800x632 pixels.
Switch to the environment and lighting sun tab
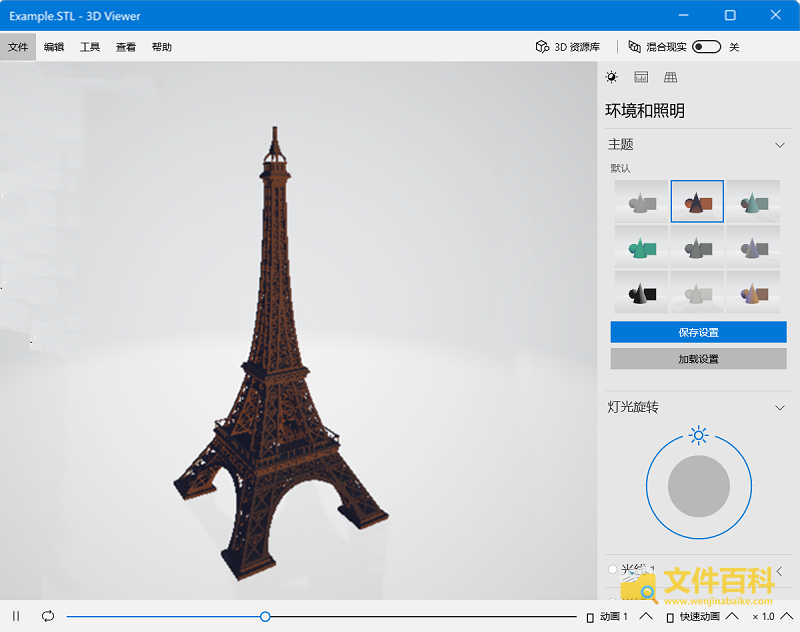click(x=611, y=77)
